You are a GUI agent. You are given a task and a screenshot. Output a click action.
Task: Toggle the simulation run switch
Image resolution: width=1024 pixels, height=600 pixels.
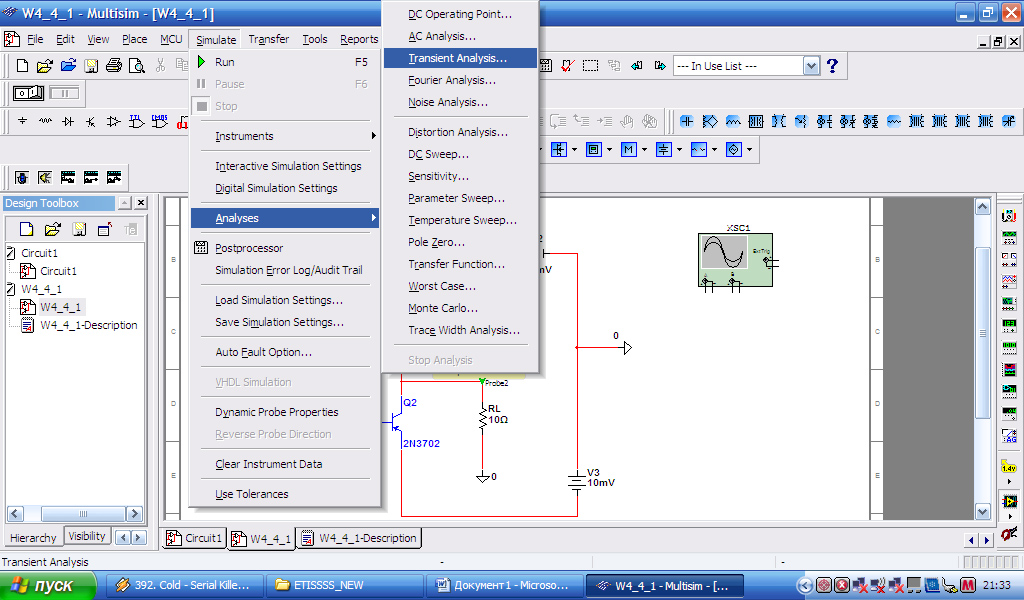29,93
